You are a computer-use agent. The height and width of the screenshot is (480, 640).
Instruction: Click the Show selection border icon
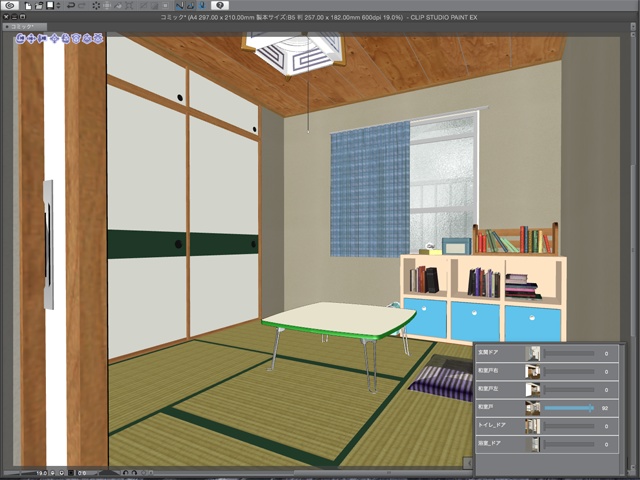(165, 6)
